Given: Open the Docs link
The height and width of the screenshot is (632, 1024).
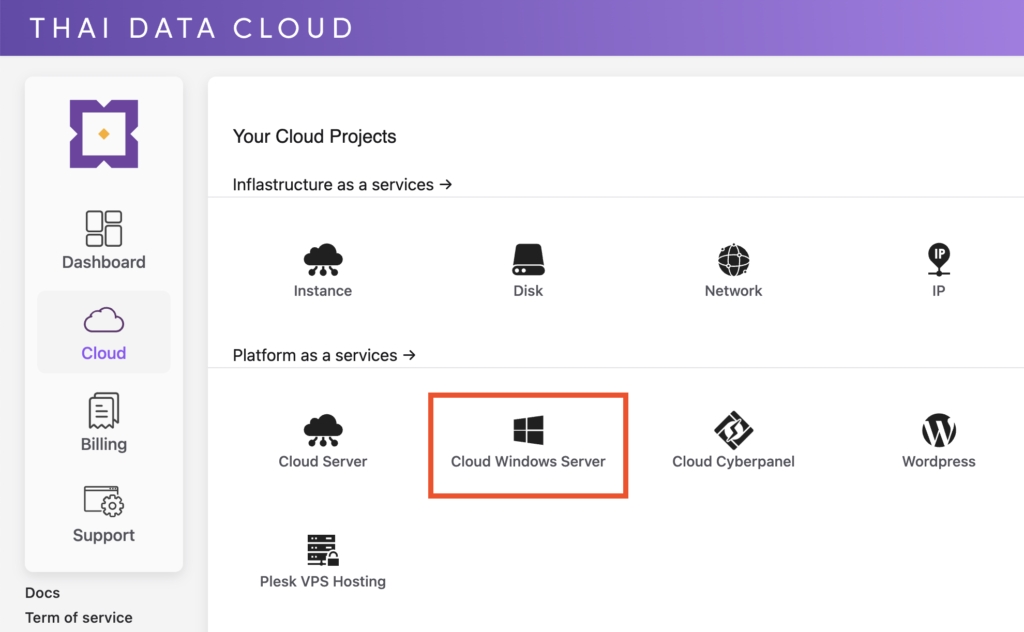Looking at the screenshot, I should 42,593.
